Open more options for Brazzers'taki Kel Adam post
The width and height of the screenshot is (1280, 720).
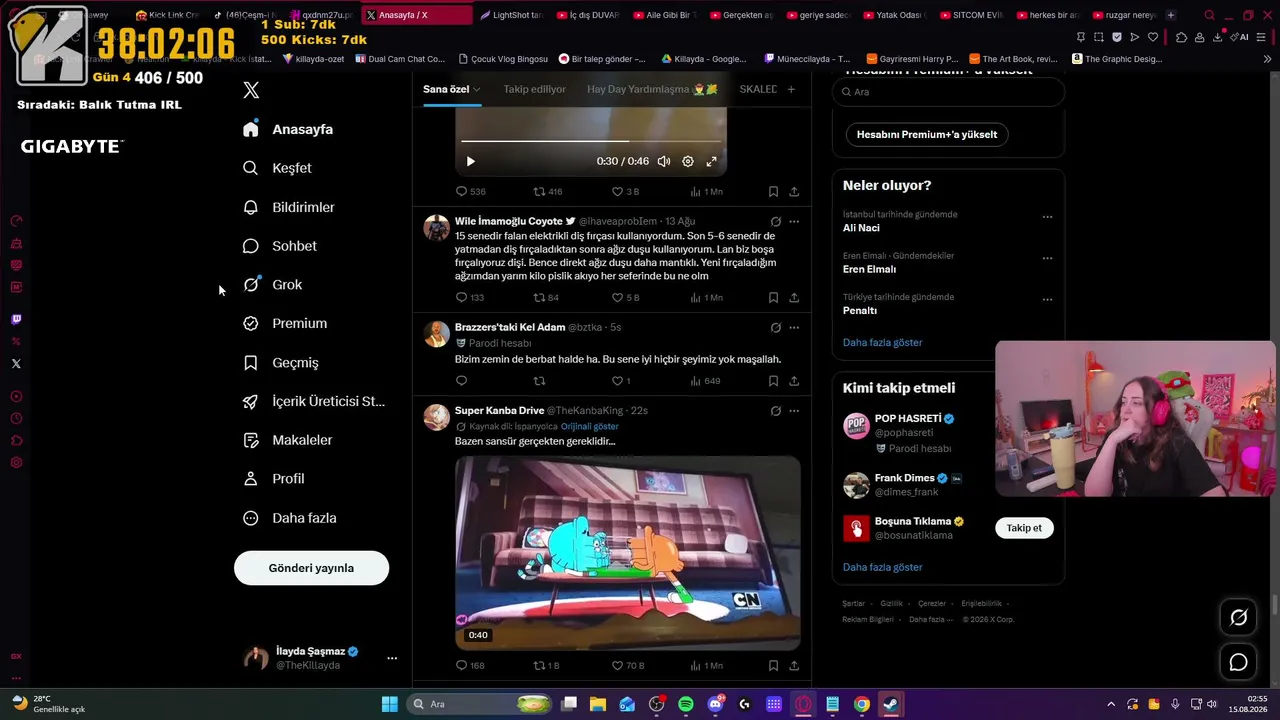pos(794,327)
